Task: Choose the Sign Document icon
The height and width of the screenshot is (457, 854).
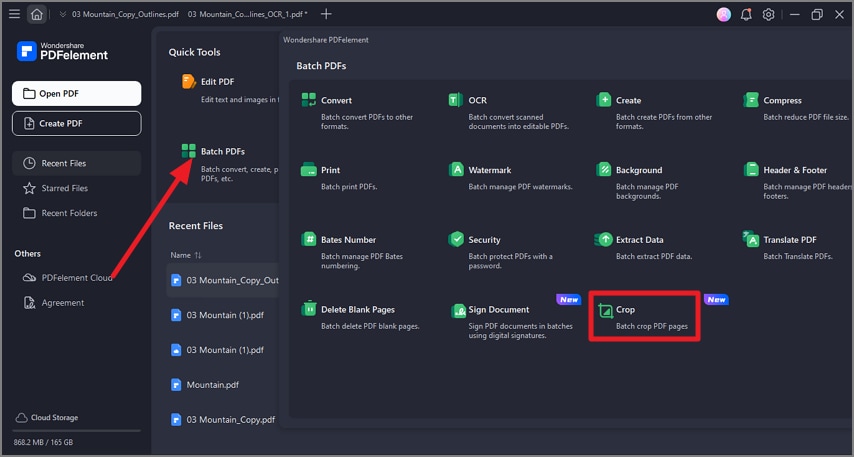Action: [x=458, y=310]
